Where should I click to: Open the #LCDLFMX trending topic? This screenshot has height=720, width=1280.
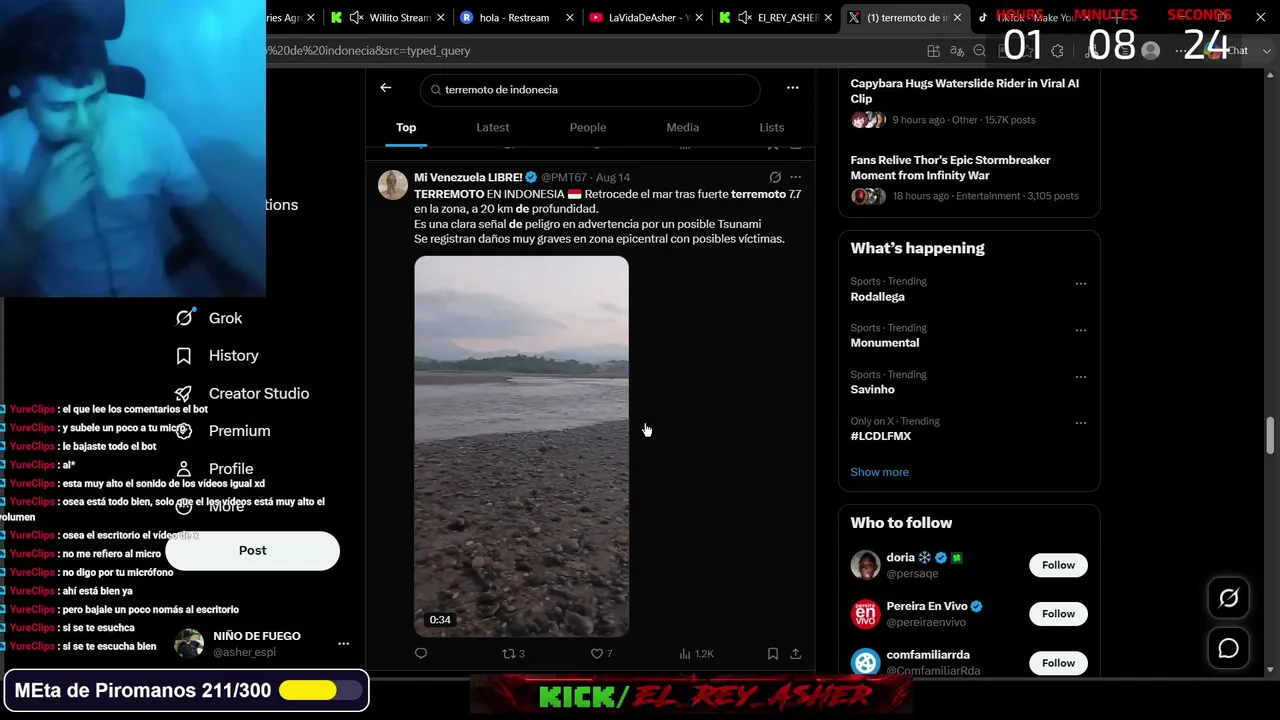tap(881, 437)
